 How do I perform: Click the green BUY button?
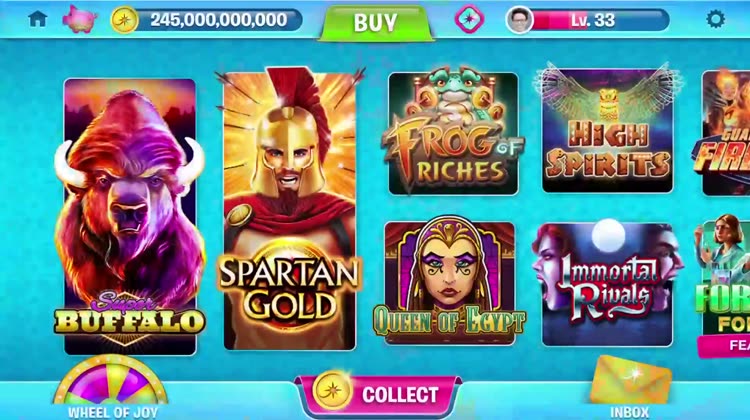pos(375,22)
